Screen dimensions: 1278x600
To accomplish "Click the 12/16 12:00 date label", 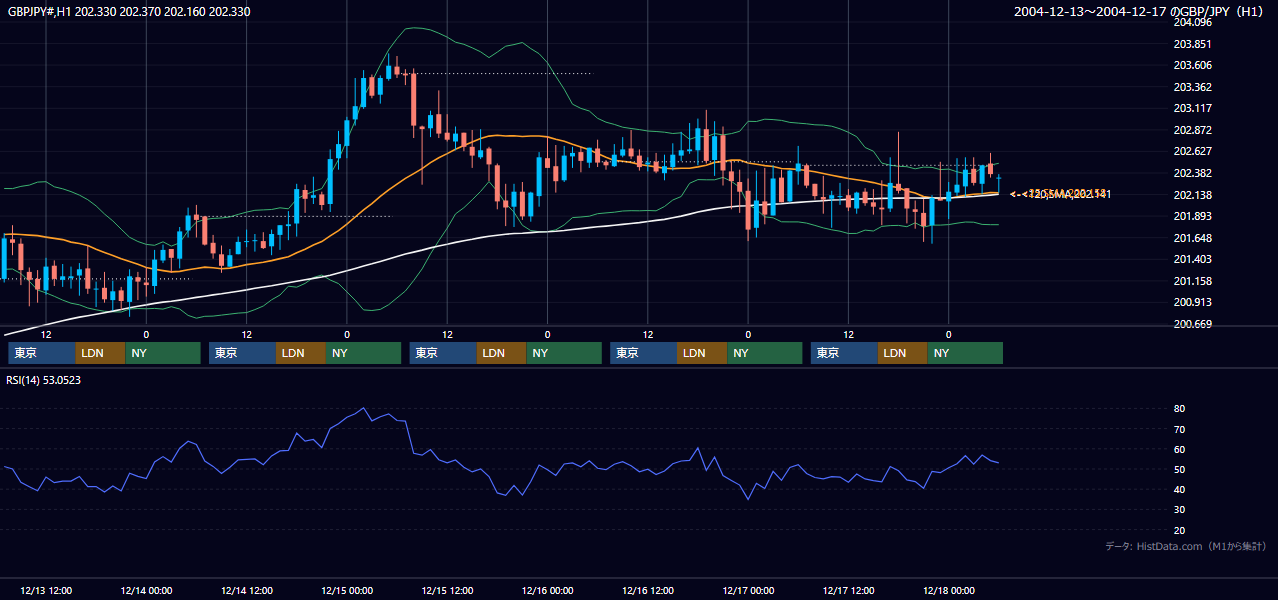I will tap(647, 590).
